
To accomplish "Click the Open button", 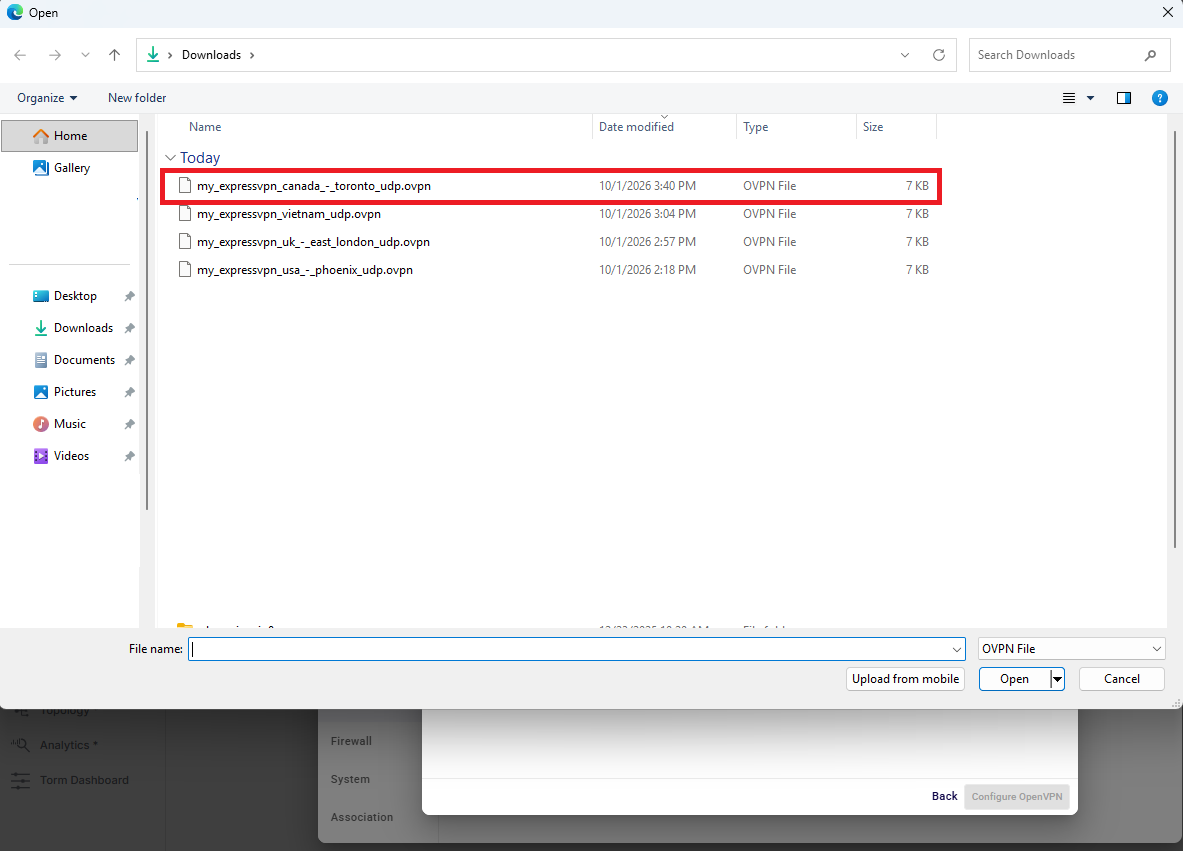I will pos(1015,679).
